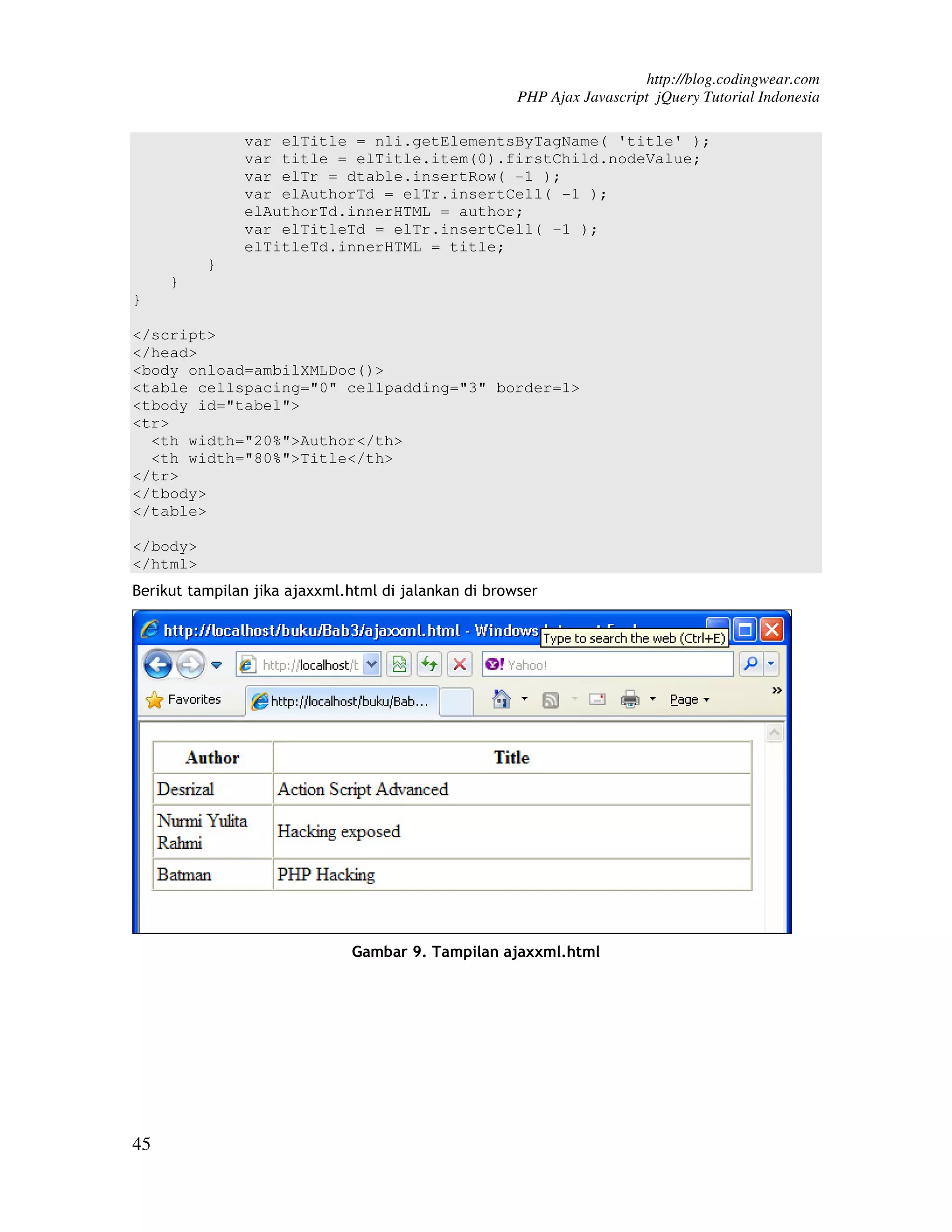Click the Compatibility View torn-page icon
Viewport: 952px width, 1232px height.
[x=399, y=664]
